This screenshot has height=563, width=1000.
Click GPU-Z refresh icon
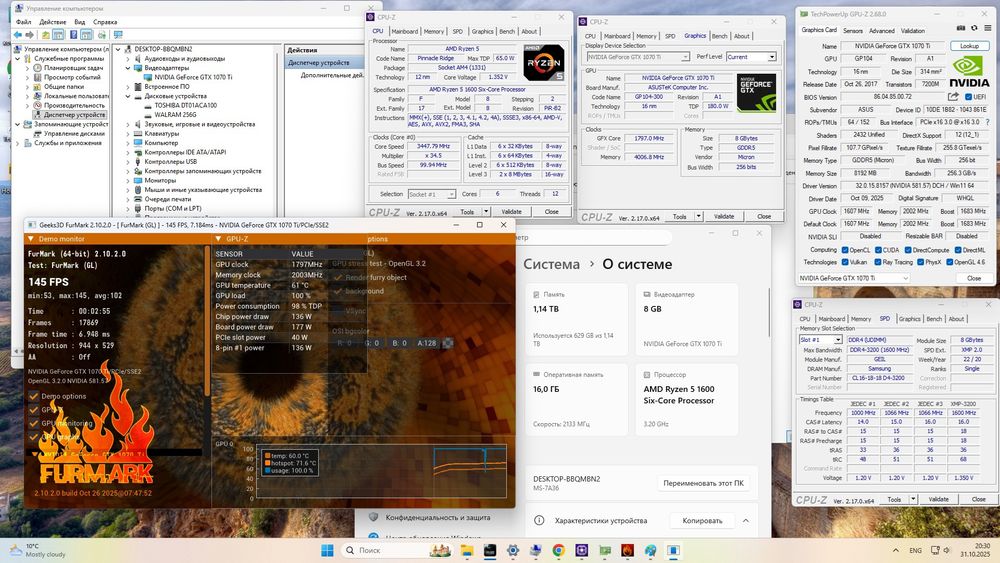974,28
